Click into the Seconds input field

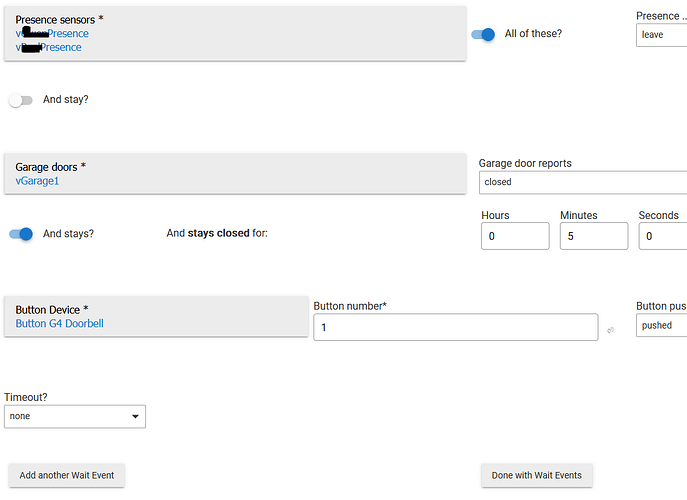point(662,236)
